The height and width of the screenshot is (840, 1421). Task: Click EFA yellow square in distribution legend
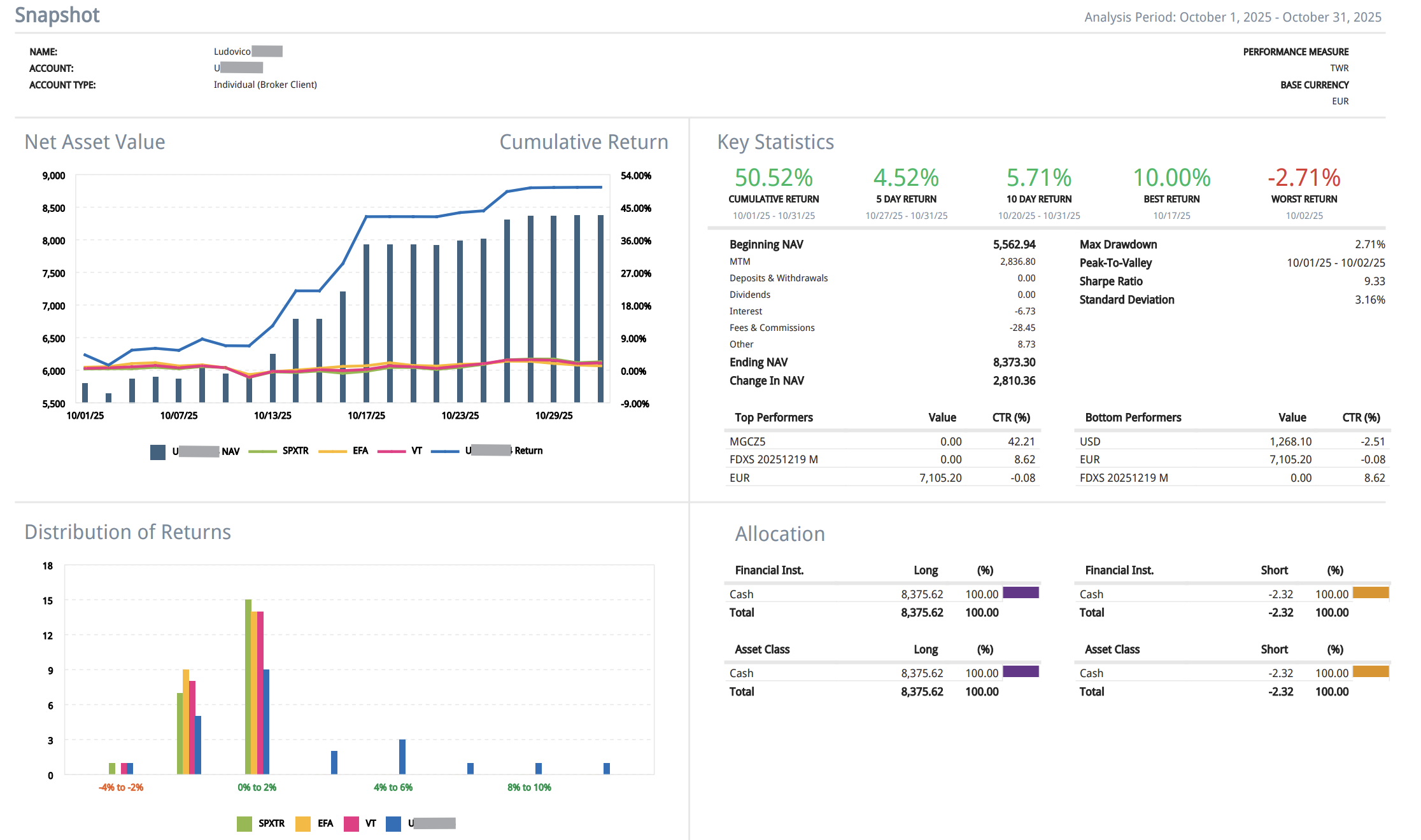tap(303, 823)
